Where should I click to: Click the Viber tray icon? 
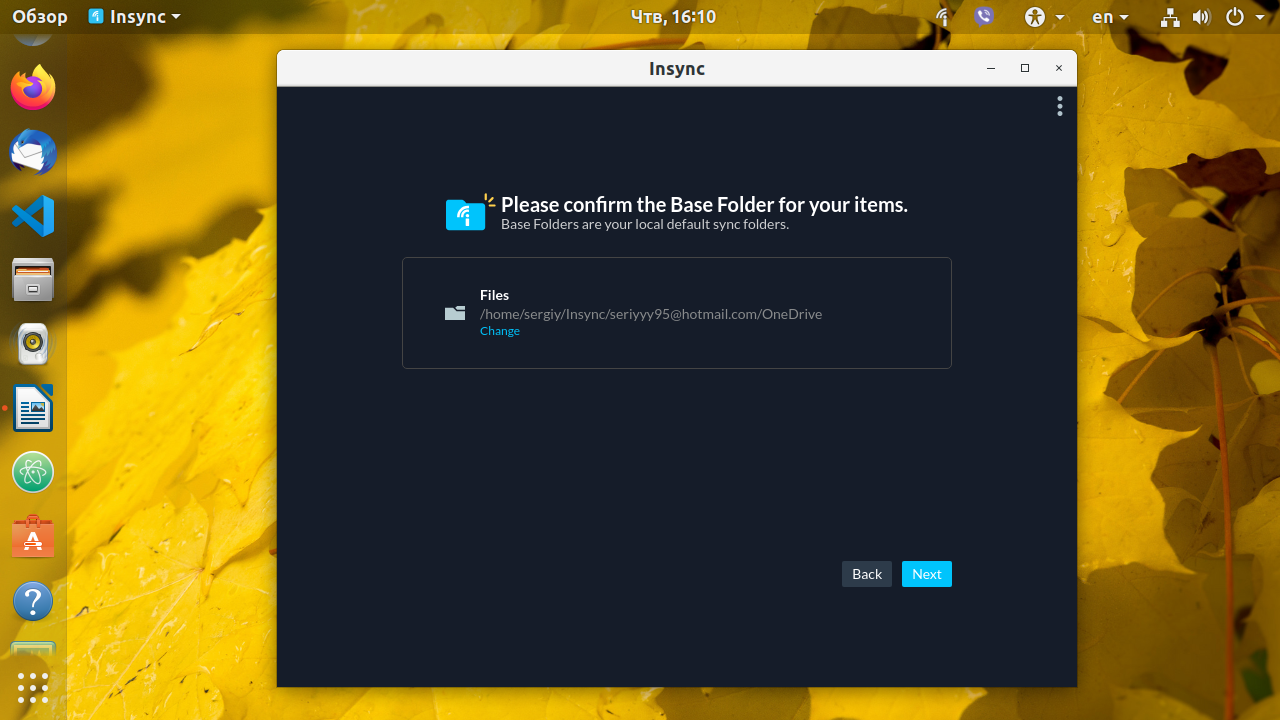point(983,16)
